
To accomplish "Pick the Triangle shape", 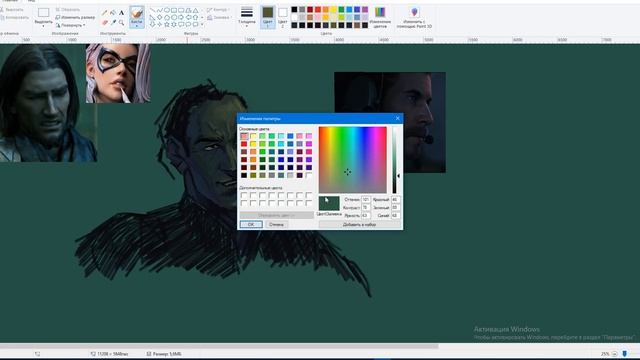I will 196,10.
